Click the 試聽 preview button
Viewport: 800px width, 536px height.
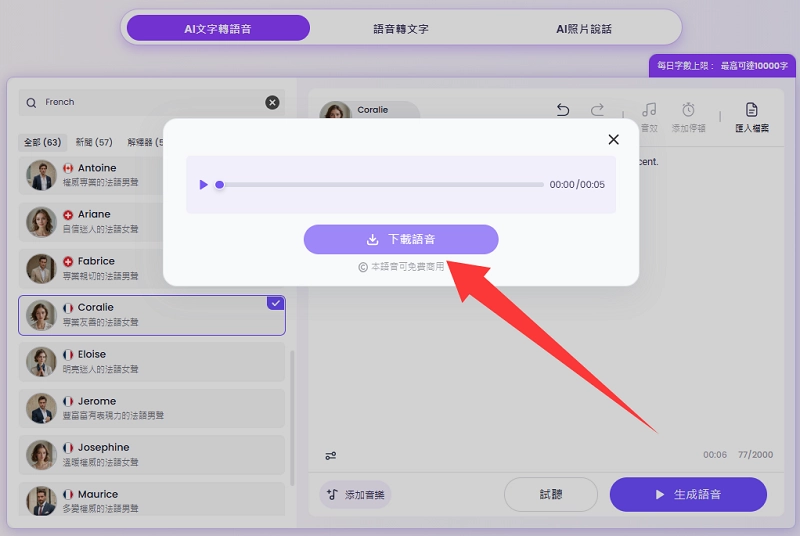(x=551, y=494)
